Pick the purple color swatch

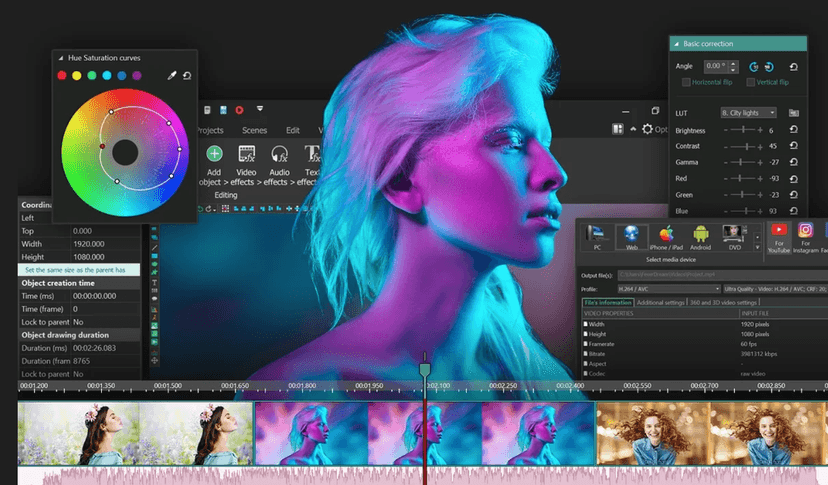[x=137, y=76]
